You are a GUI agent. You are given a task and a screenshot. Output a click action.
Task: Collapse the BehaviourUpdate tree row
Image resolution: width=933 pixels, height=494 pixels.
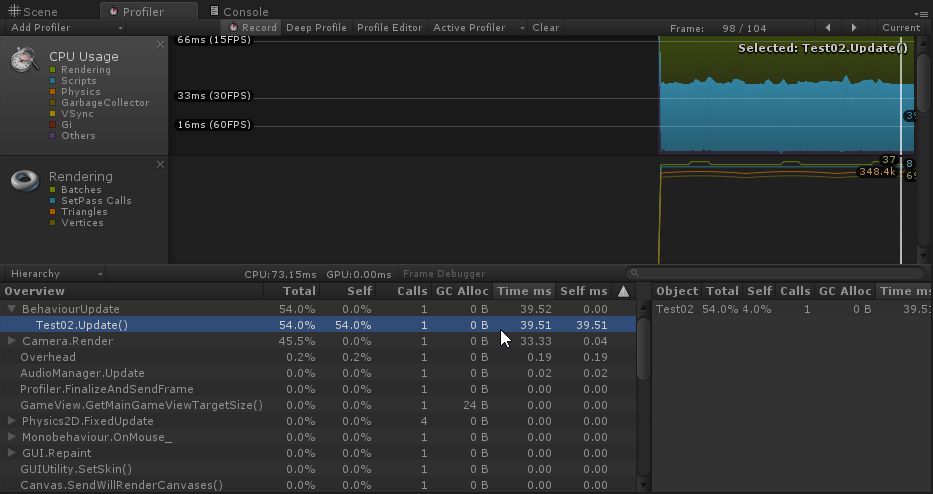tap(11, 309)
